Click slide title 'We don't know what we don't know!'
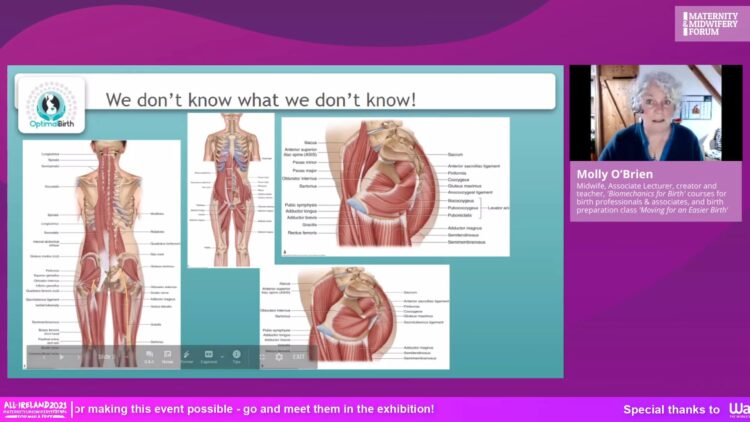This screenshot has width=750, height=422. (x=261, y=100)
